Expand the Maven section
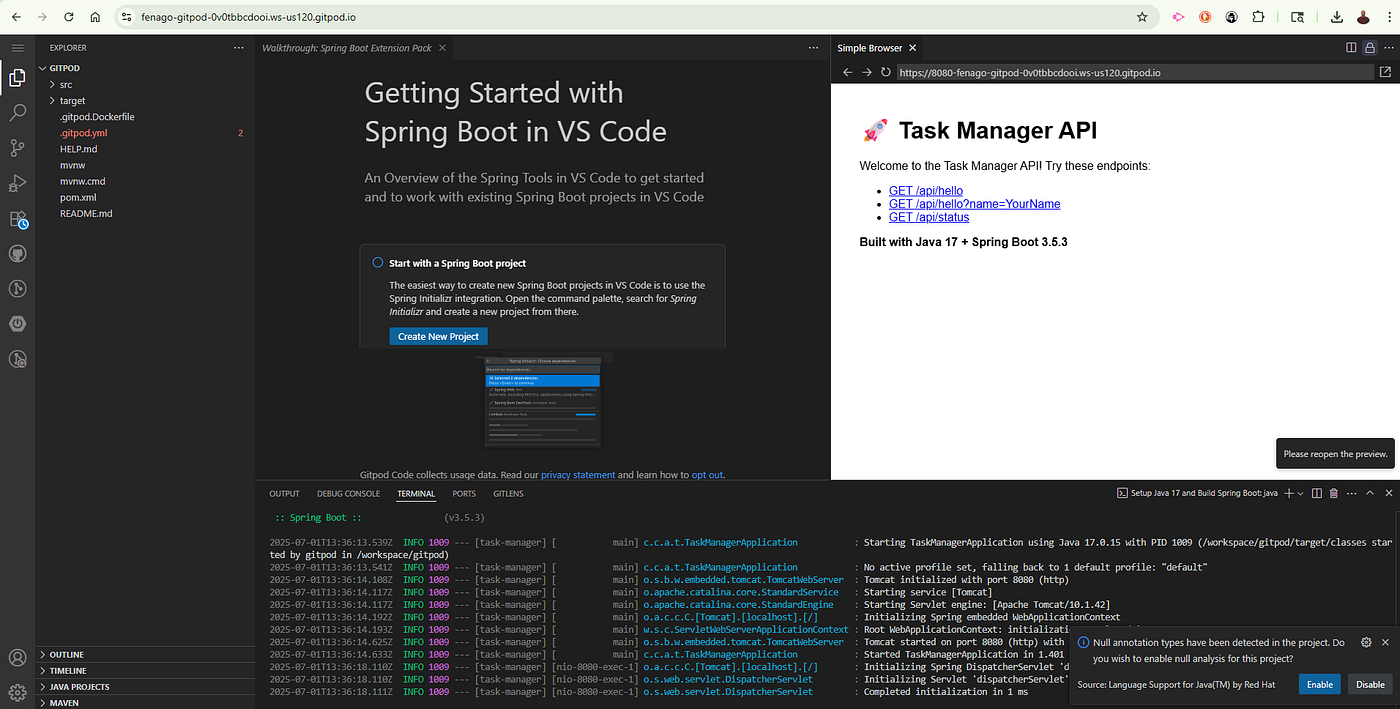The width and height of the screenshot is (1400, 709). [145, 702]
